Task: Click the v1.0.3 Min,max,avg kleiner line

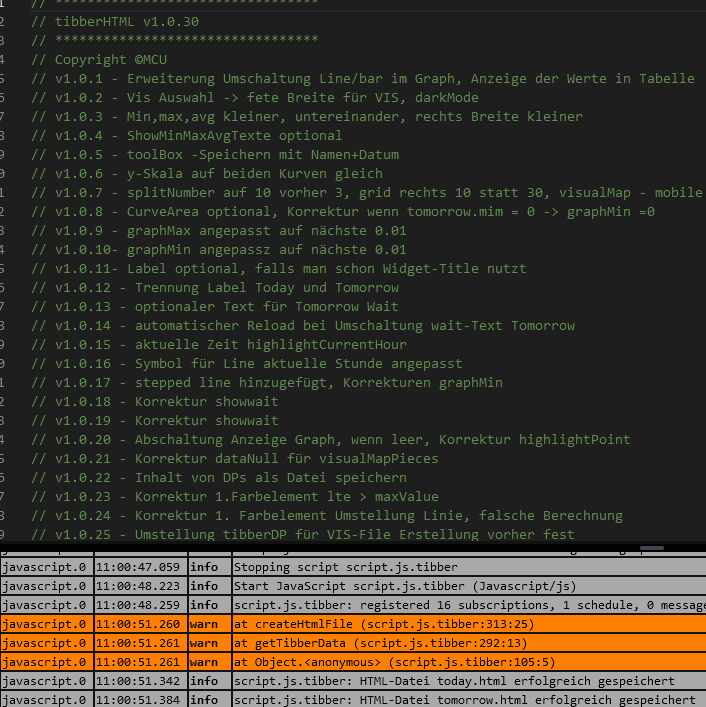Action: tap(307, 116)
